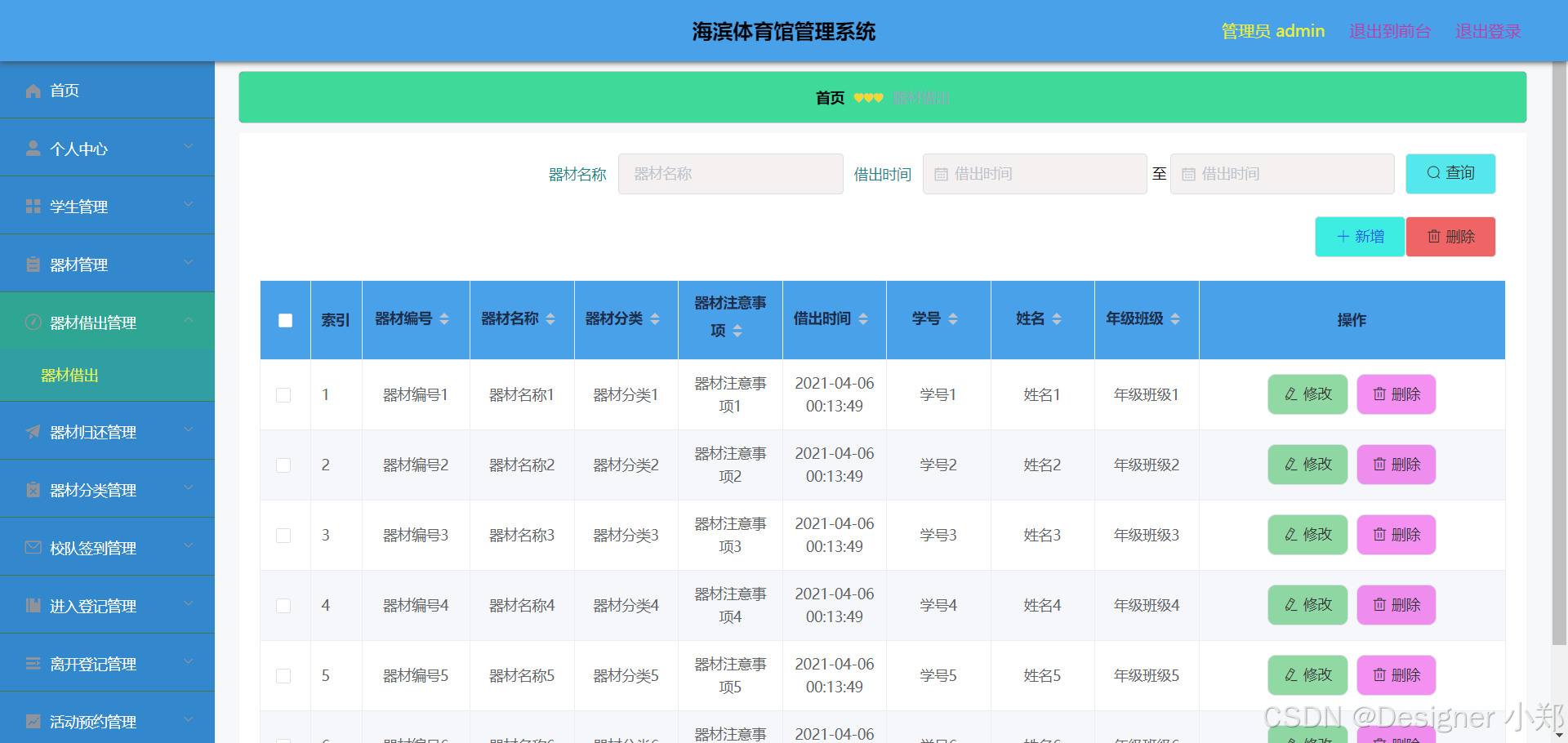Image resolution: width=1568 pixels, height=743 pixels.
Task: Check the box for row 器材编号4
Action: [x=283, y=606]
